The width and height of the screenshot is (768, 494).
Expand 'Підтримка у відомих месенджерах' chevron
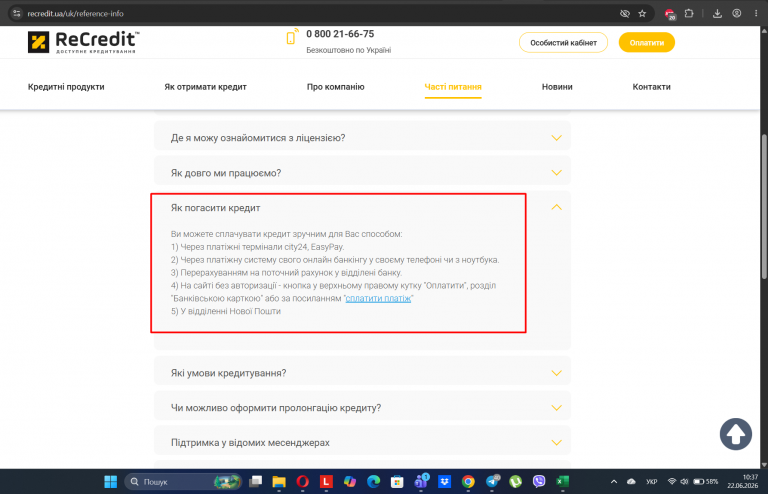point(556,443)
